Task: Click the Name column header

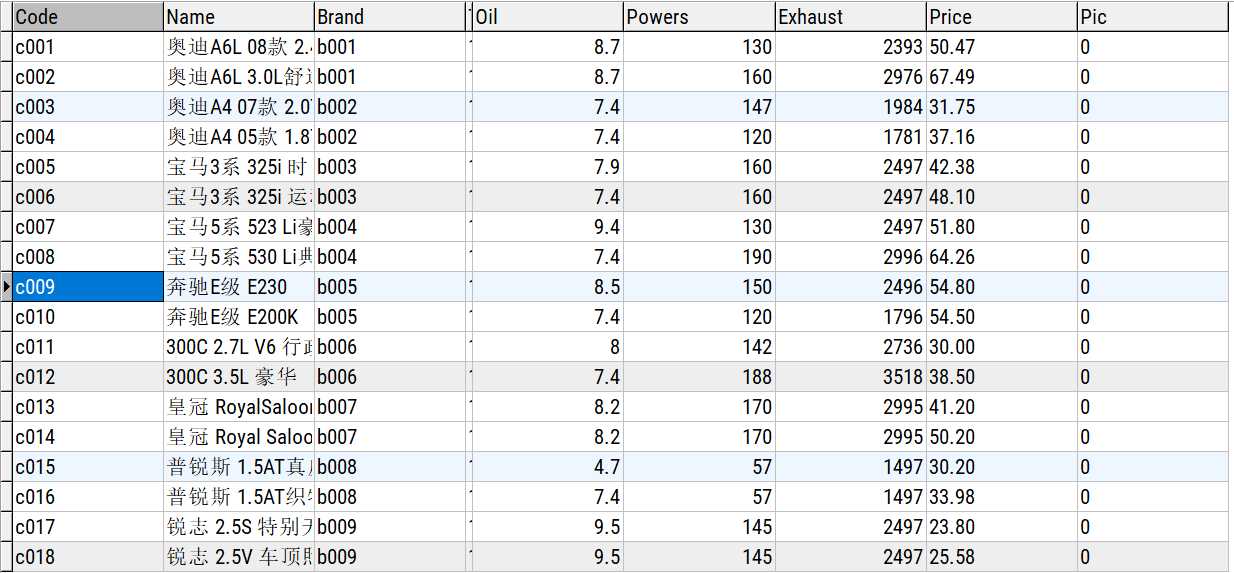Action: (239, 17)
